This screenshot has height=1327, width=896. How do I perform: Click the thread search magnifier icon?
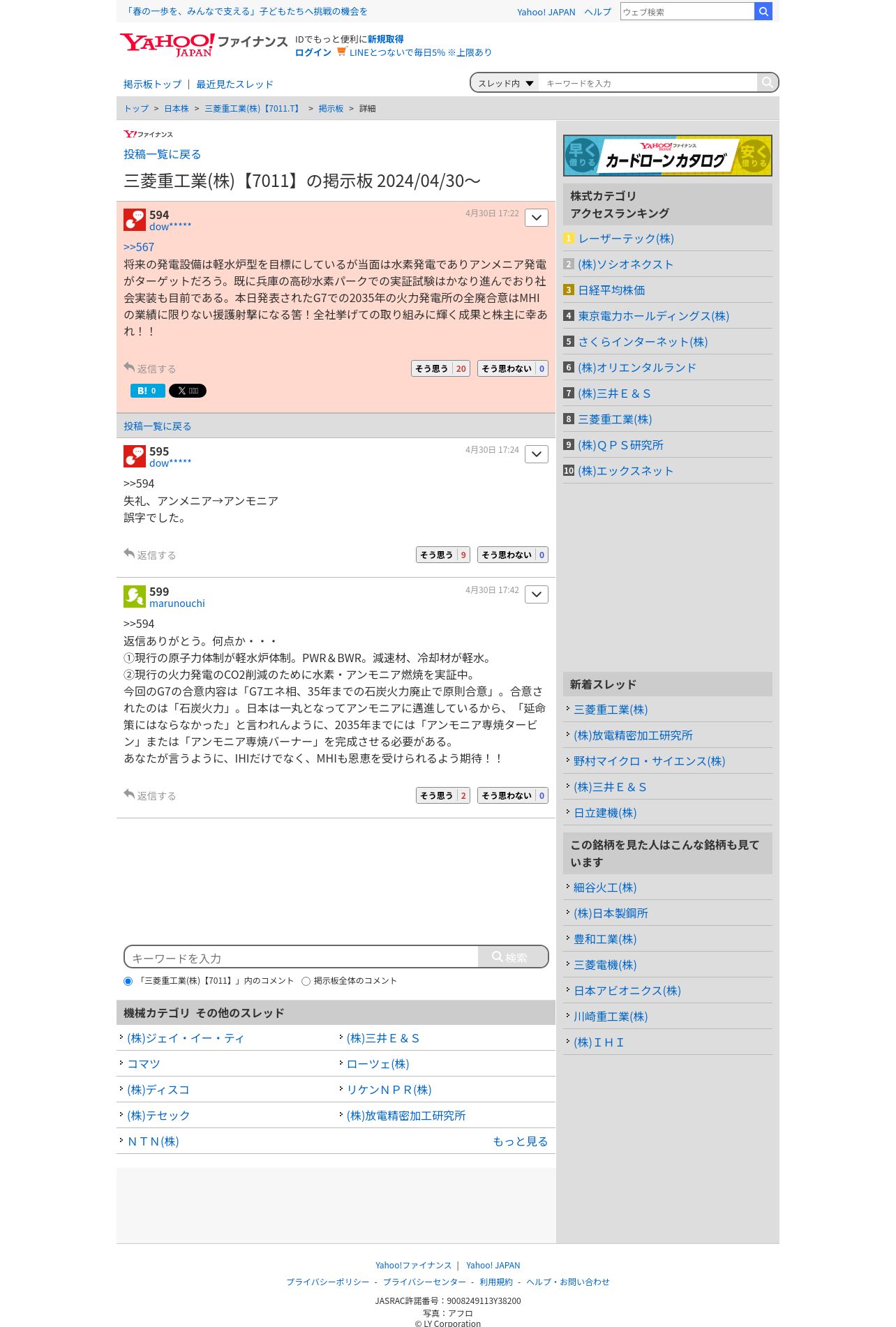pyautogui.click(x=767, y=82)
